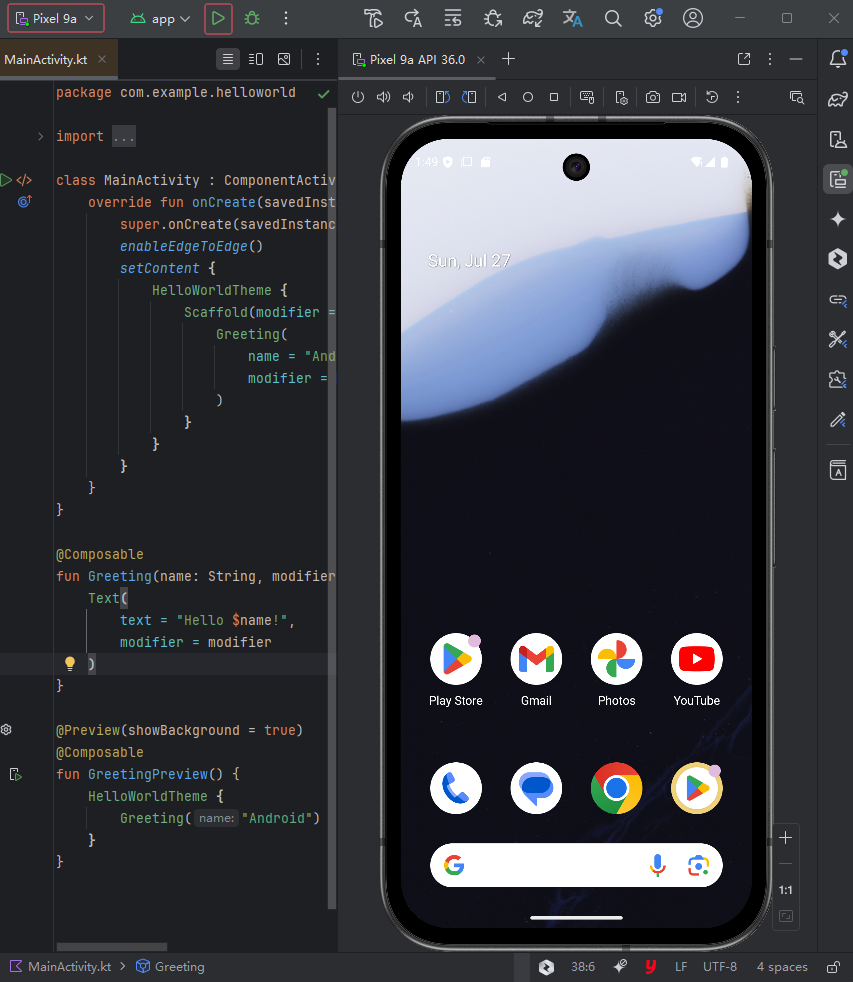Click the Search Everywhere magnifier icon
Screen dimensions: 853x982
613,18
